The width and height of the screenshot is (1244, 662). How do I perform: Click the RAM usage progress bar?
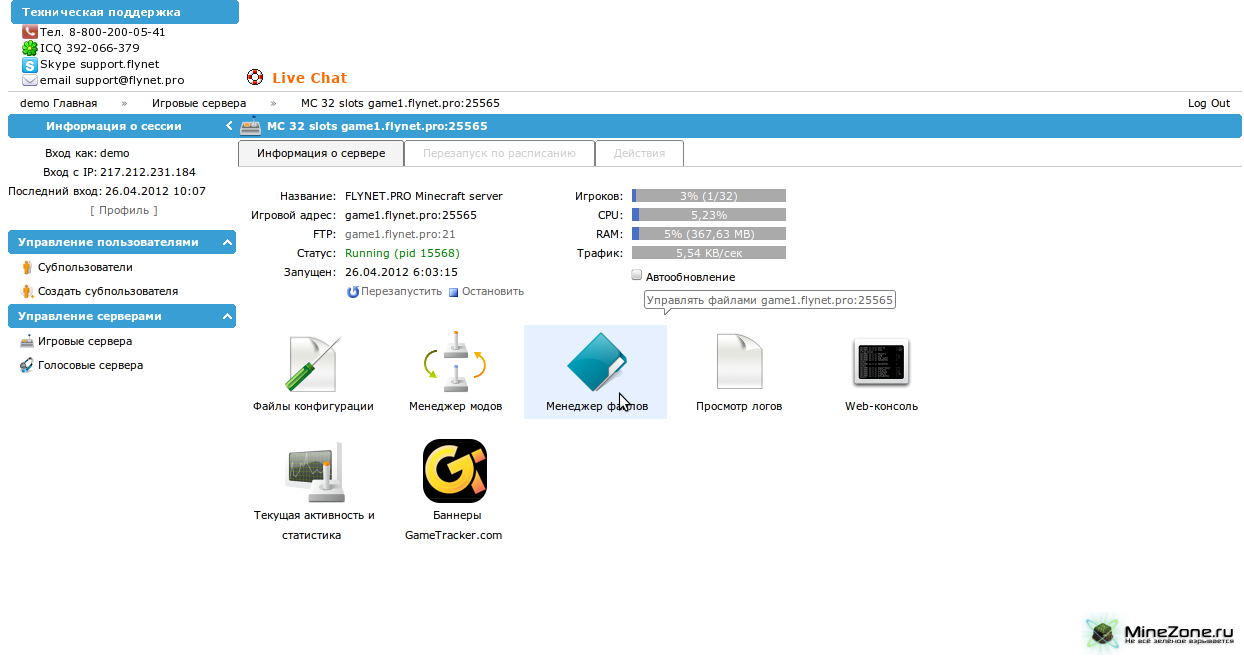[x=708, y=234]
